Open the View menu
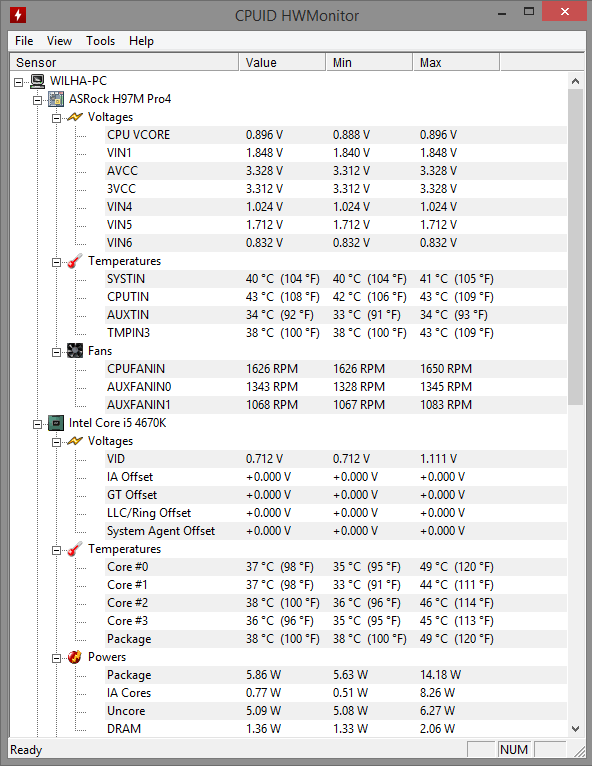Viewport: 592px width, 766px height. pyautogui.click(x=59, y=41)
